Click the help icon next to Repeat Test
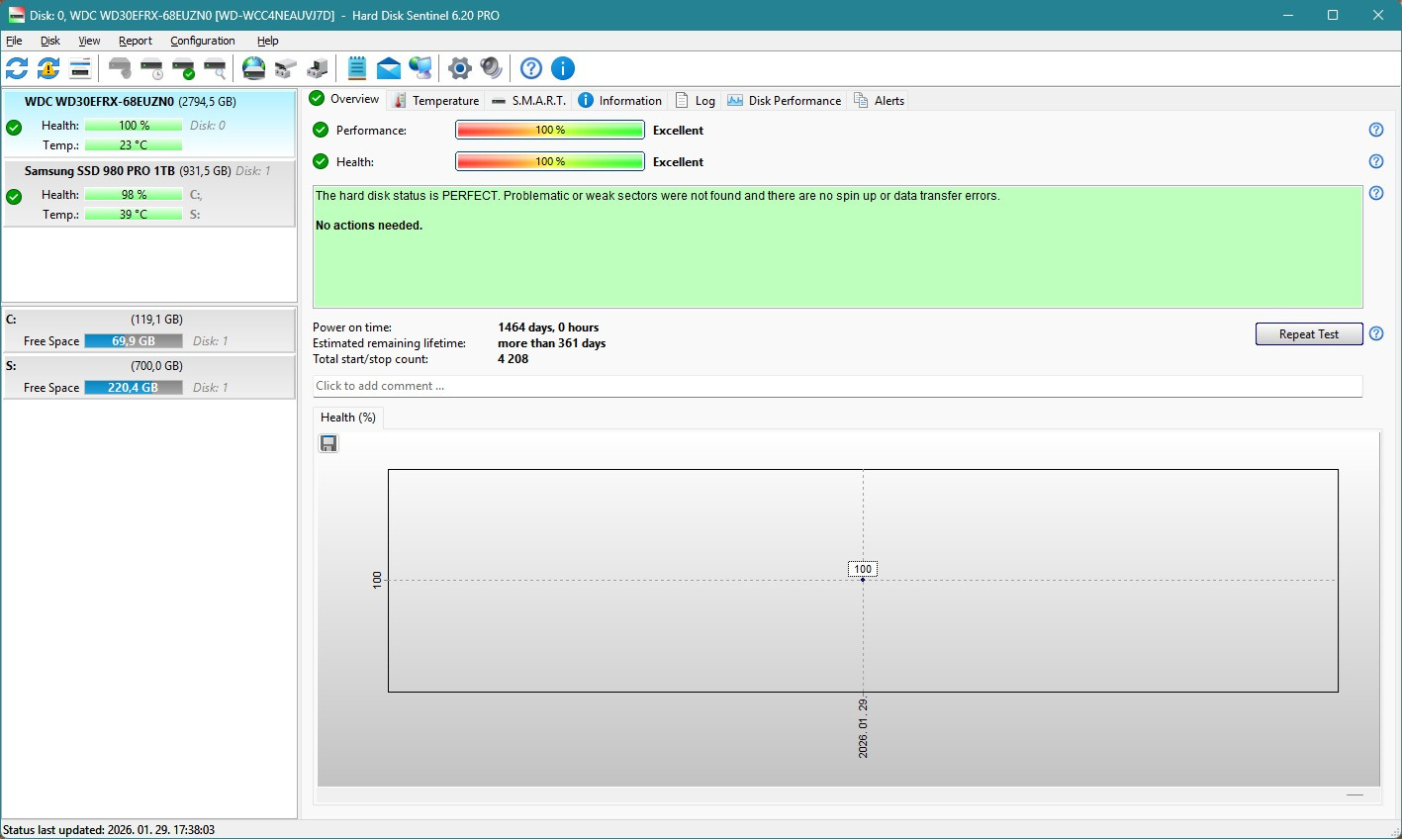The height and width of the screenshot is (840, 1402). coord(1375,333)
